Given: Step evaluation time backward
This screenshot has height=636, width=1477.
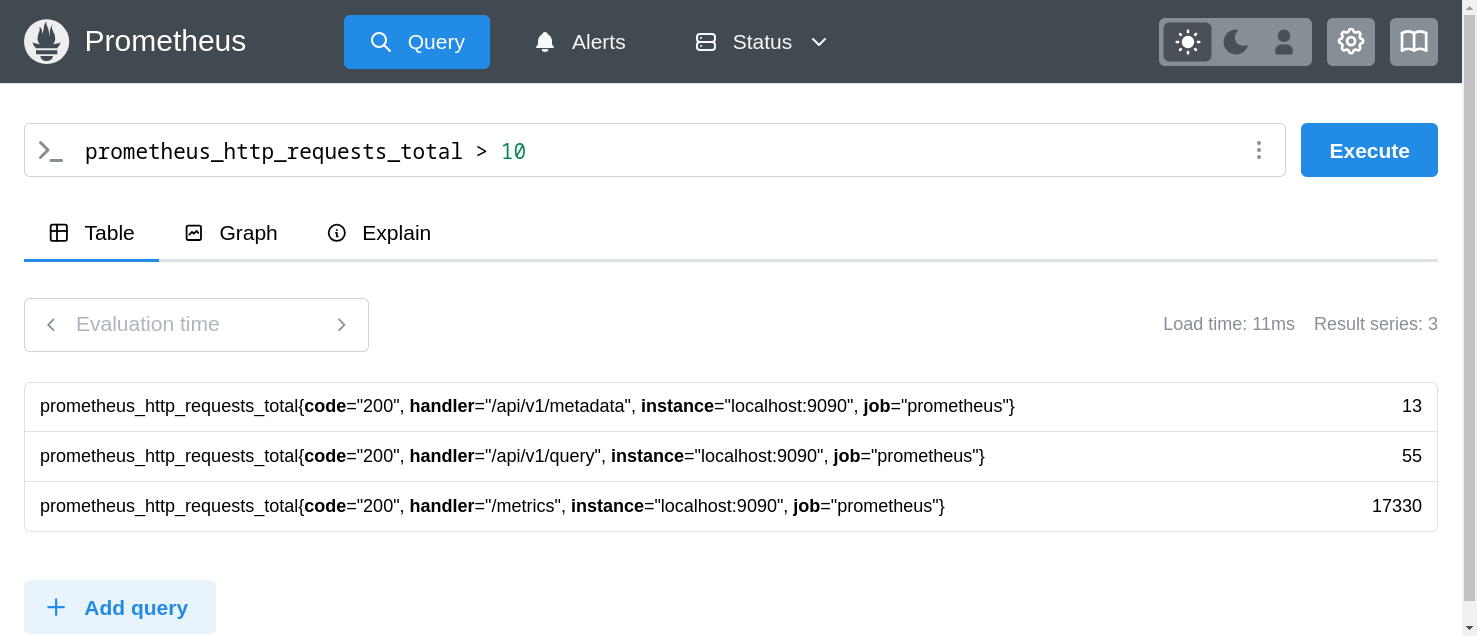Looking at the screenshot, I should [51, 325].
